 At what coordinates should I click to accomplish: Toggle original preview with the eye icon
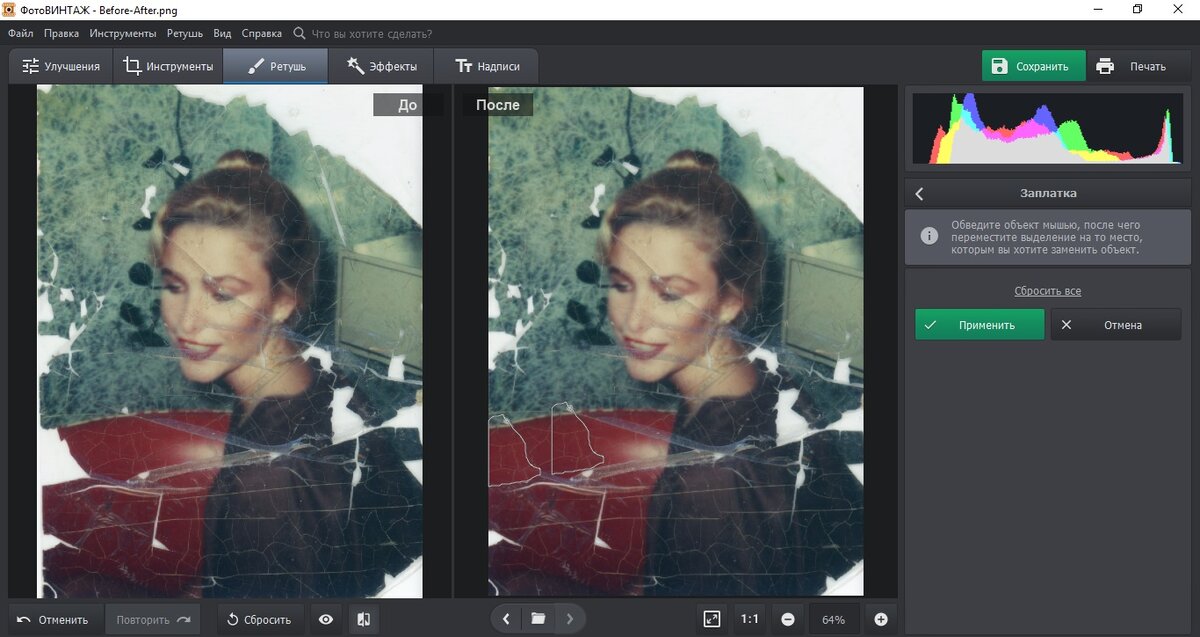326,619
